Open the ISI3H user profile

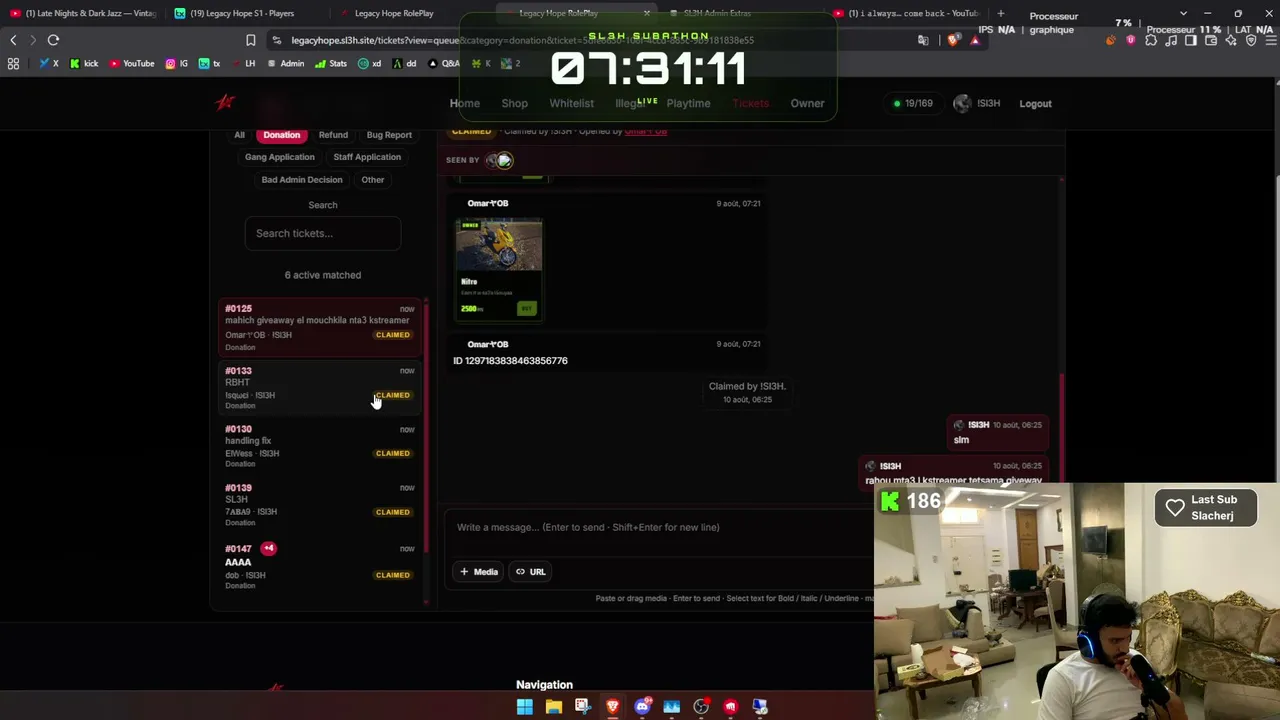pos(977,103)
